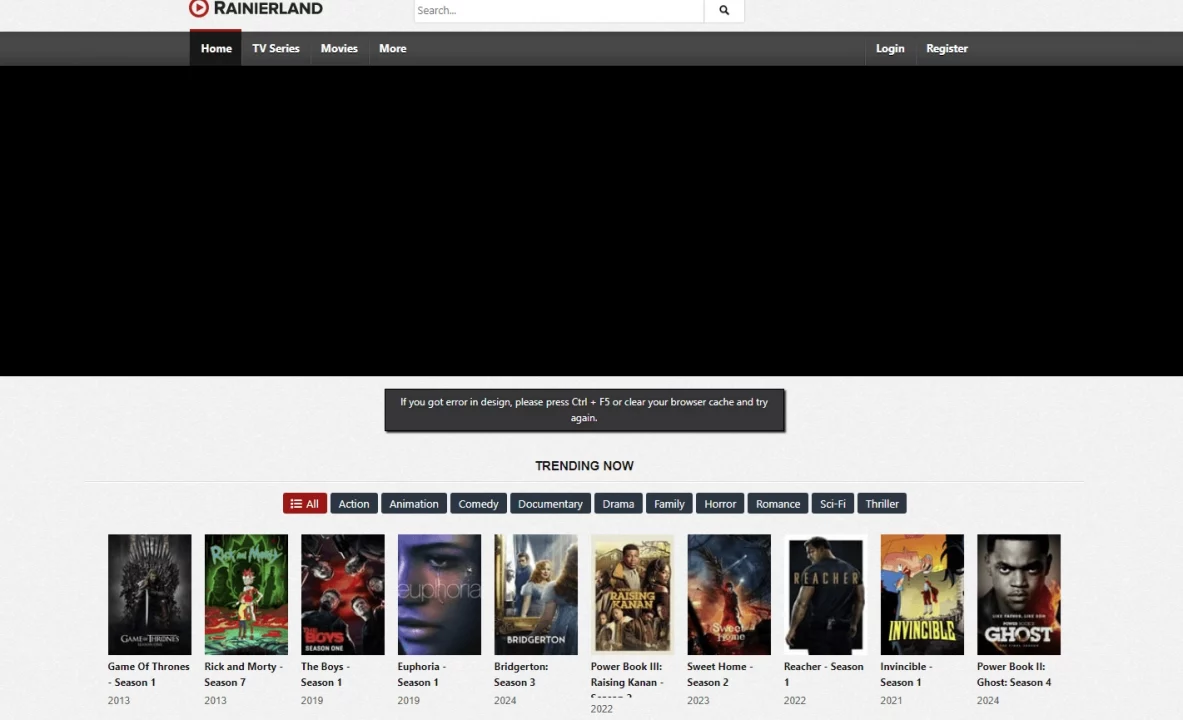Open the TV Series menu
Screen dimensions: 1183x720
(276, 49)
